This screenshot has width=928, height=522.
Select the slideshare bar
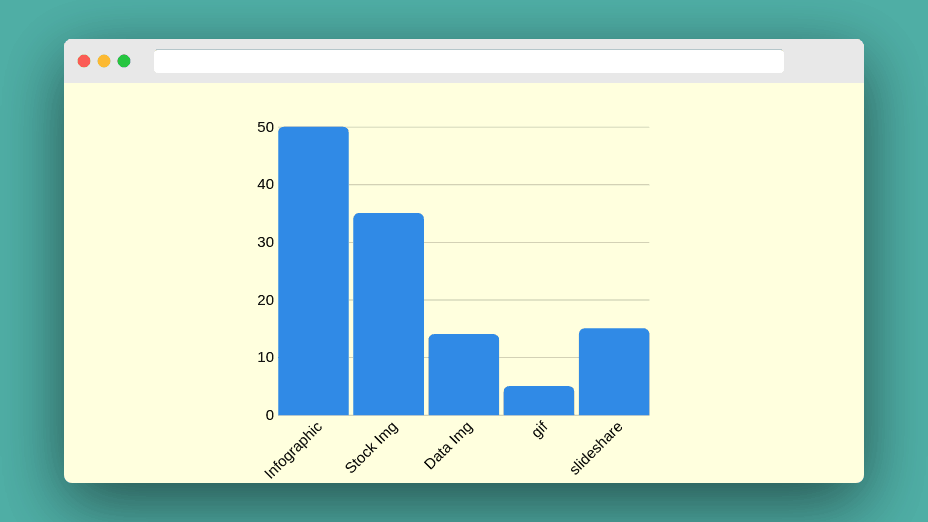[x=614, y=372]
